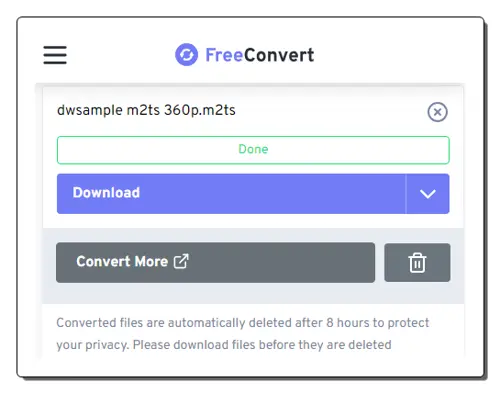This screenshot has height=393, width=500.
Task: Click the Download button
Action: [231, 194]
